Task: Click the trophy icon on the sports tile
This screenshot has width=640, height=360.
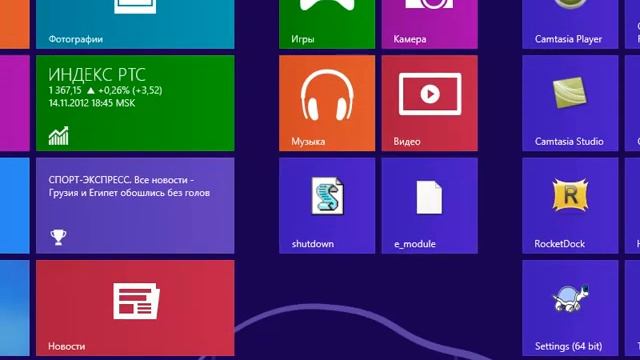Action: [58, 237]
